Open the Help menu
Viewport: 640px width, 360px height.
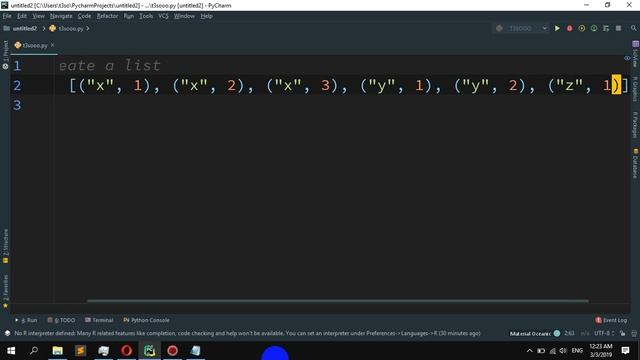207,16
